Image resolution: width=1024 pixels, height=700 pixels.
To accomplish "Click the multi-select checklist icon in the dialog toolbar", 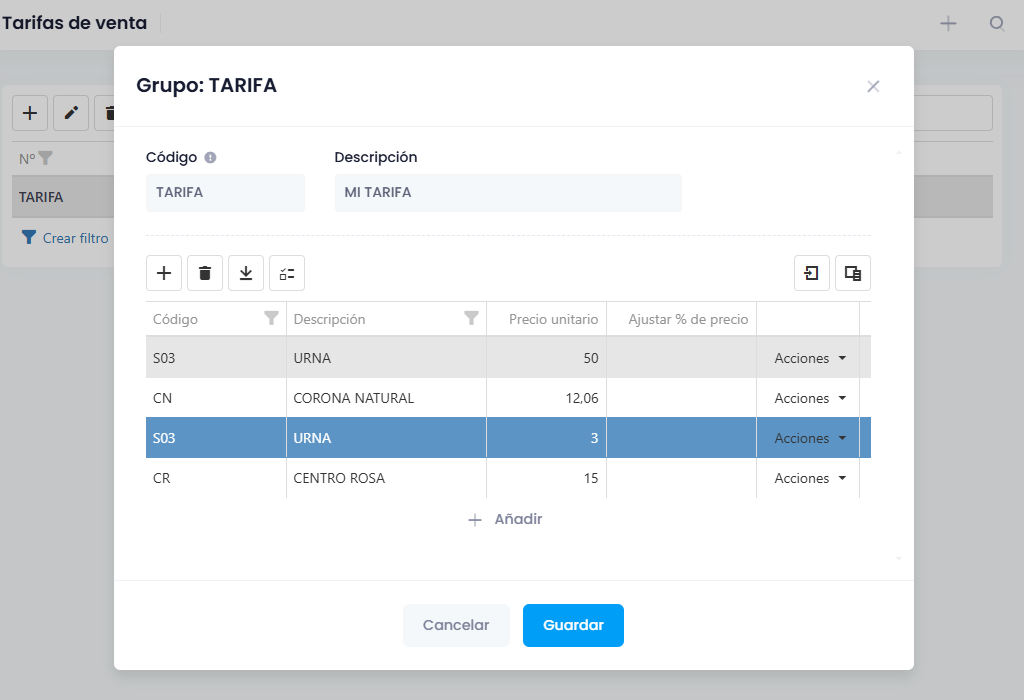I will tap(287, 273).
